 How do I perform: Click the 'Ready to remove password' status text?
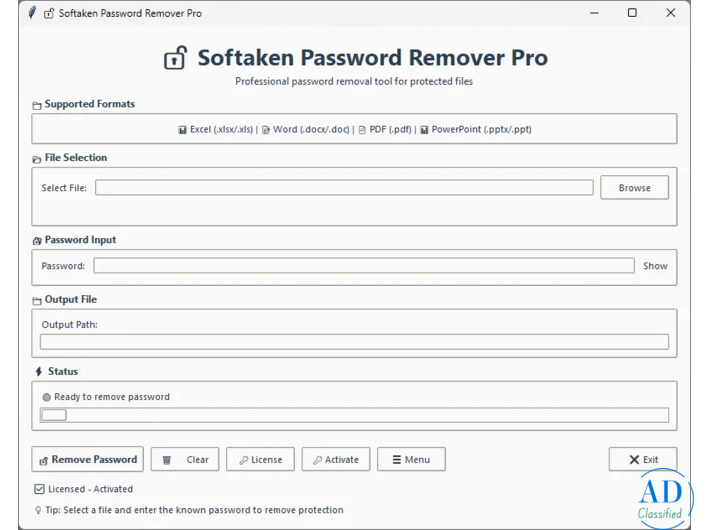point(112,397)
